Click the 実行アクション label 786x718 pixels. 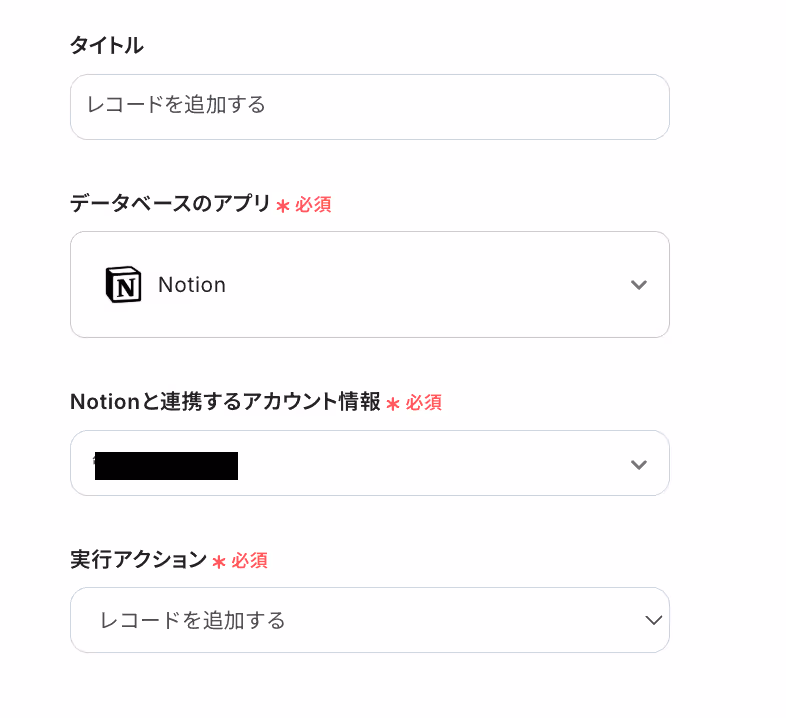pos(138,560)
